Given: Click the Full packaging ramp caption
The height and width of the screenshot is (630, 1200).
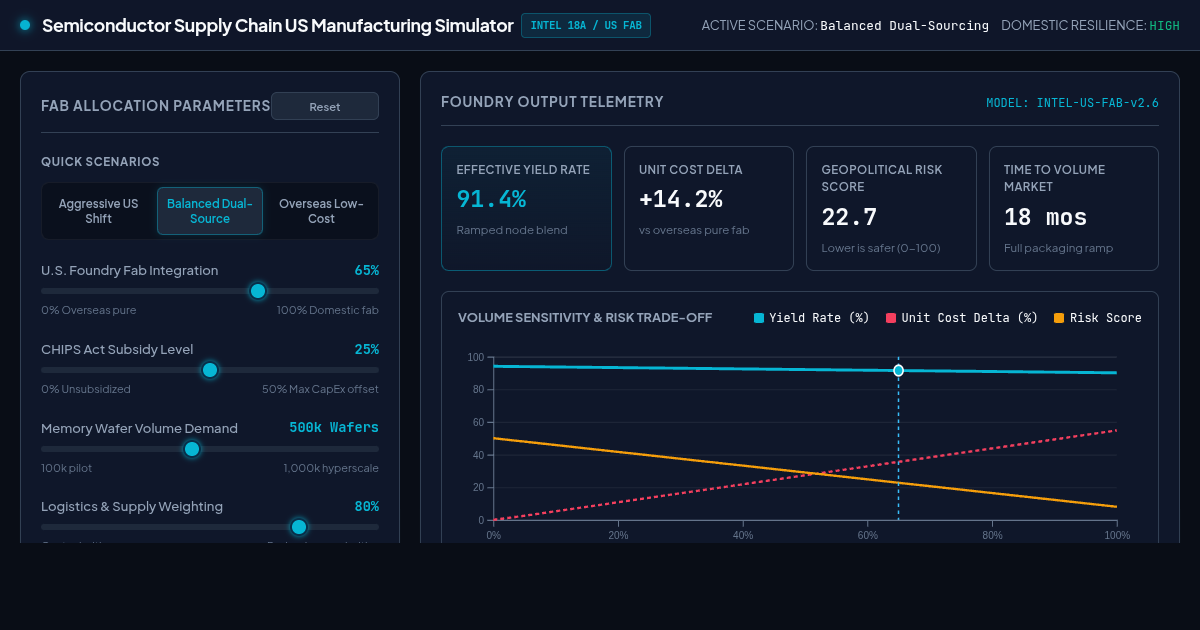Looking at the screenshot, I should 1058,248.
